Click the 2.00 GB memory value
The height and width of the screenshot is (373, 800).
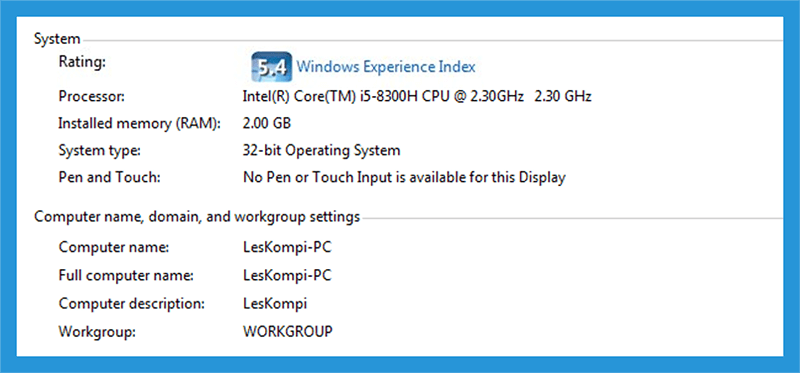coord(267,123)
